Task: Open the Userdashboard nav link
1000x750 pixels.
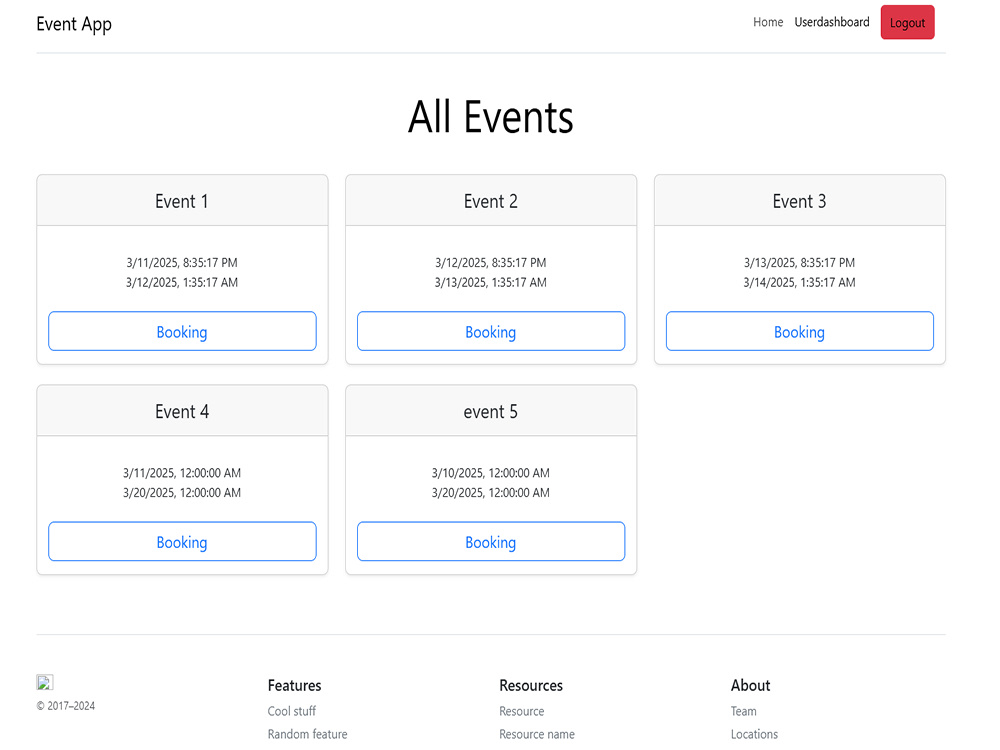Action: point(832,22)
